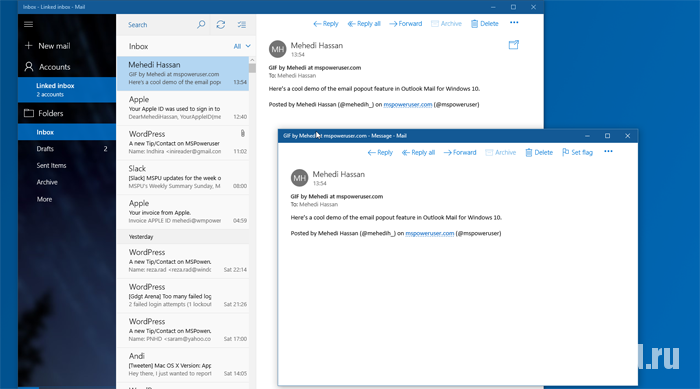Click the MH avatar in the main reading pane
The image size is (700, 389).
pyautogui.click(x=277, y=49)
